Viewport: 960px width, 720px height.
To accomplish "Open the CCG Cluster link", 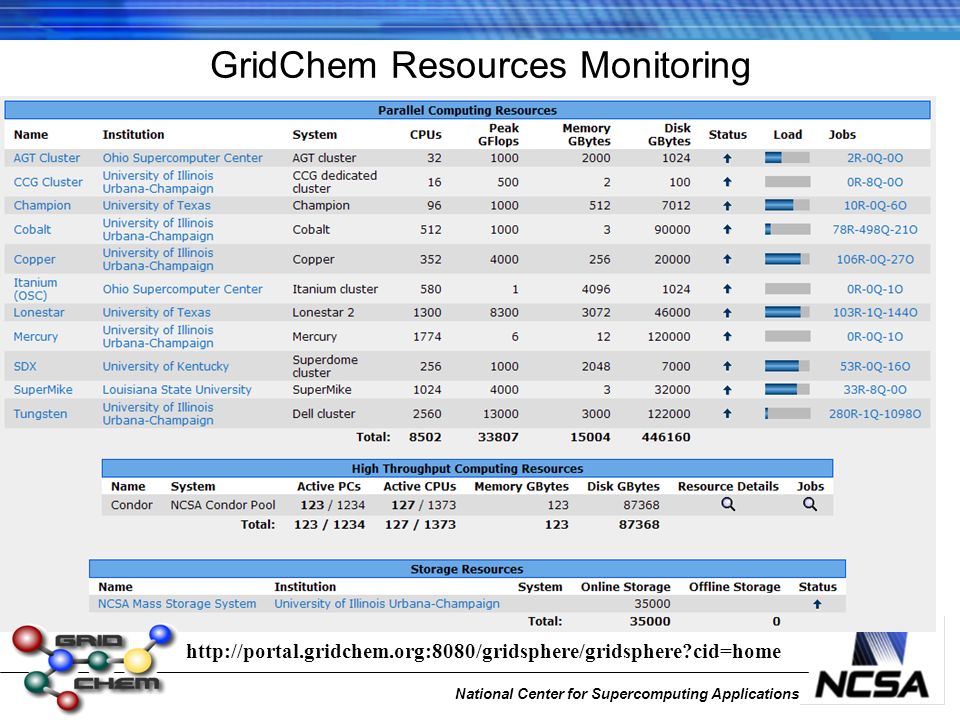I will tap(48, 182).
